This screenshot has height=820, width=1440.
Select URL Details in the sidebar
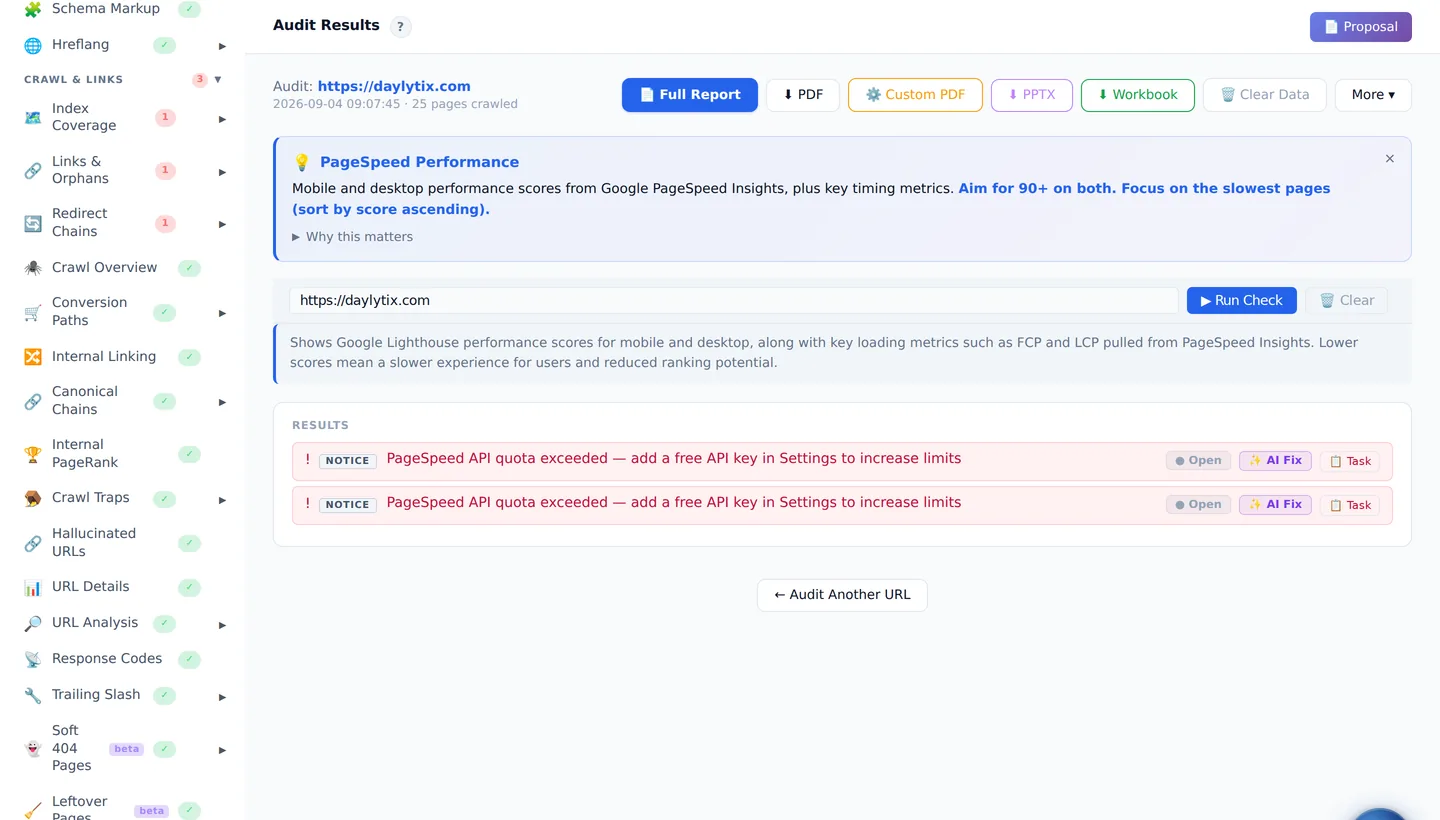(90, 587)
